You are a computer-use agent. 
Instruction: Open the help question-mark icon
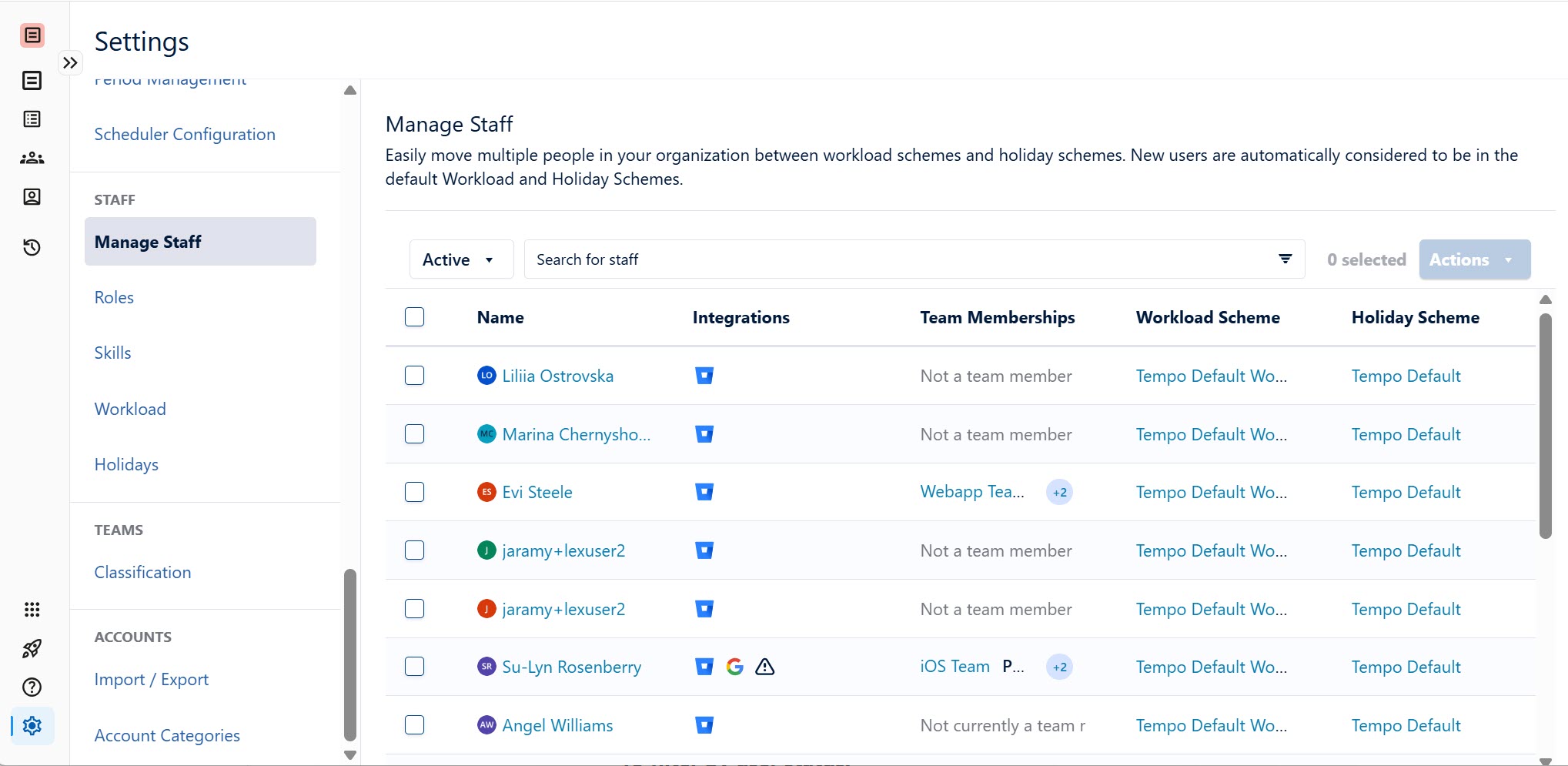pos(32,687)
